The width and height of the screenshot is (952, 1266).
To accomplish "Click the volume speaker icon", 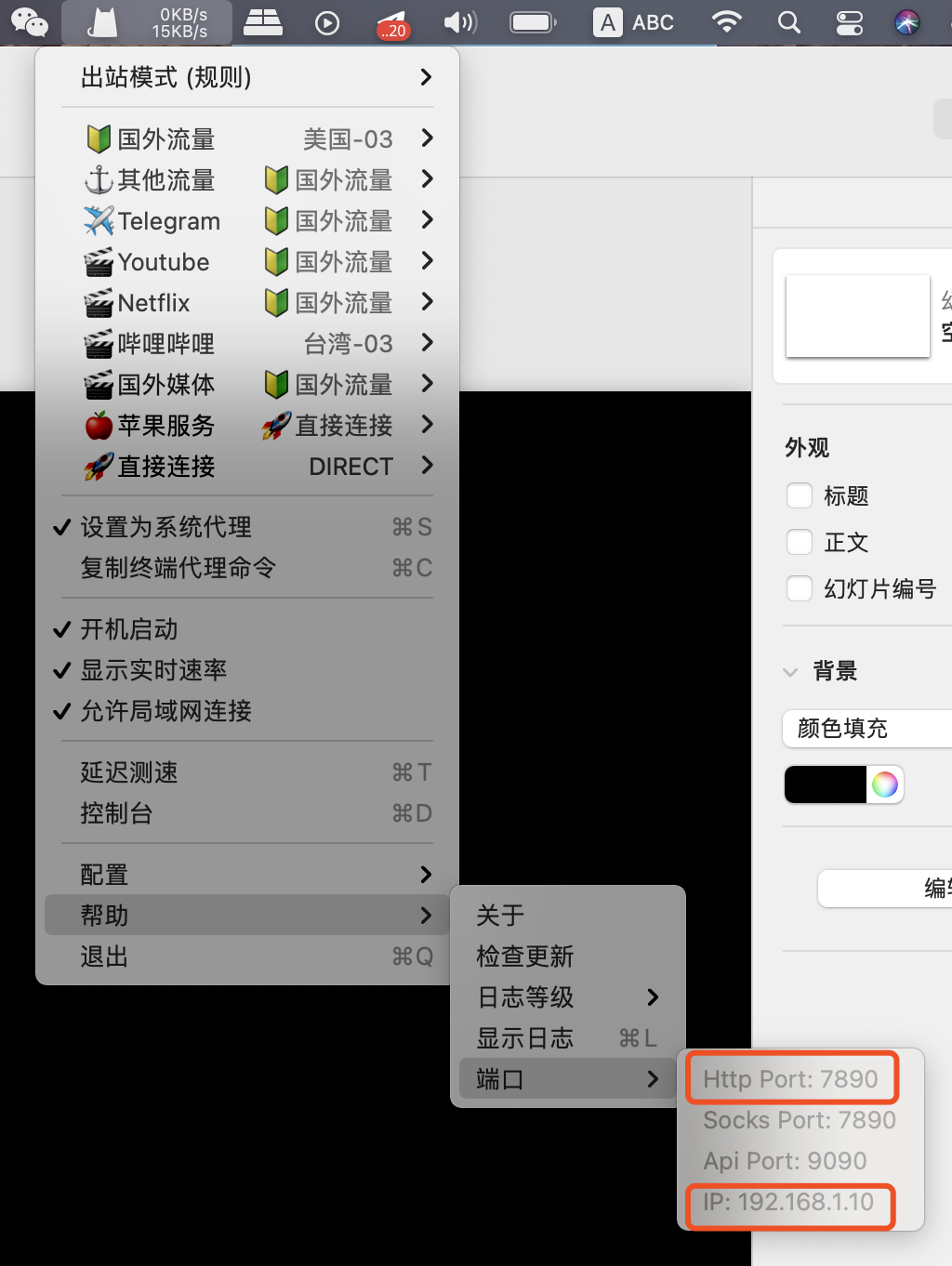I will [459, 22].
